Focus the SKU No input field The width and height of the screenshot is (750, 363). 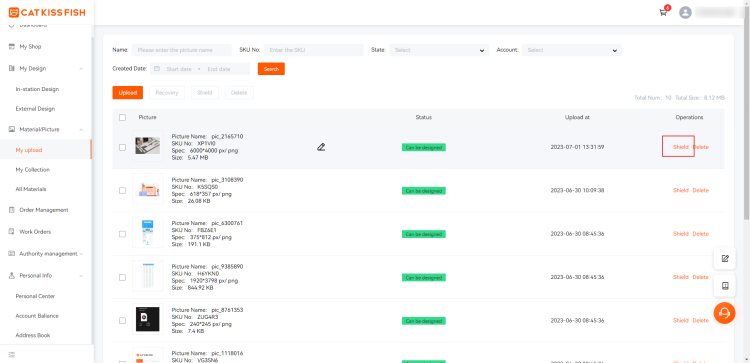[x=314, y=50]
